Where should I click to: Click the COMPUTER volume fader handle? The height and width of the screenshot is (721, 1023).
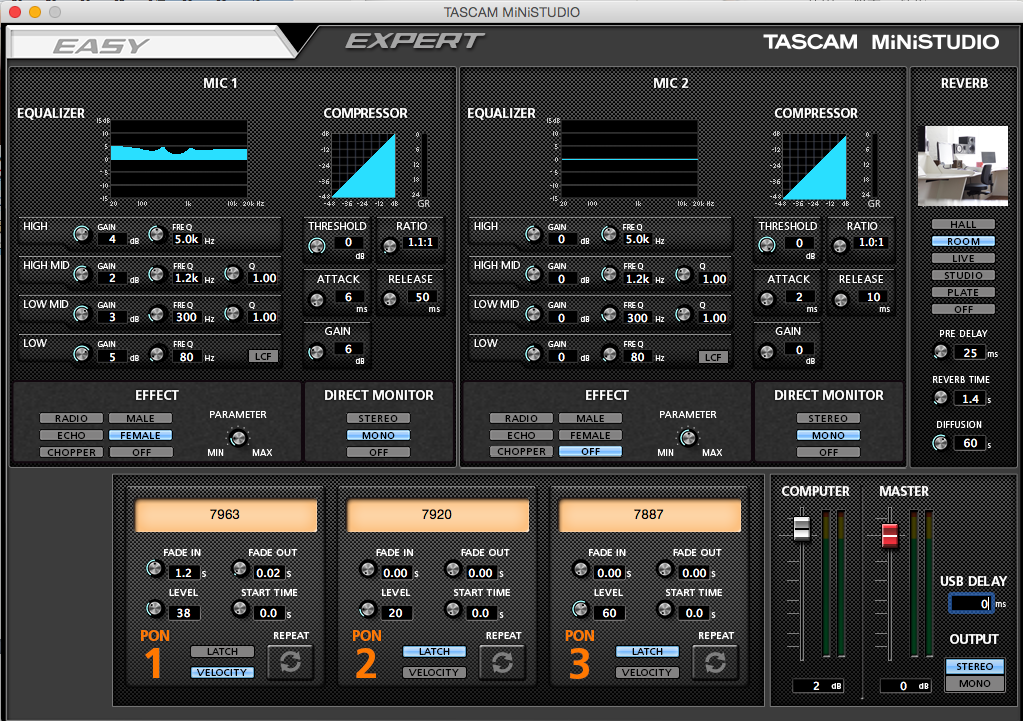click(802, 528)
